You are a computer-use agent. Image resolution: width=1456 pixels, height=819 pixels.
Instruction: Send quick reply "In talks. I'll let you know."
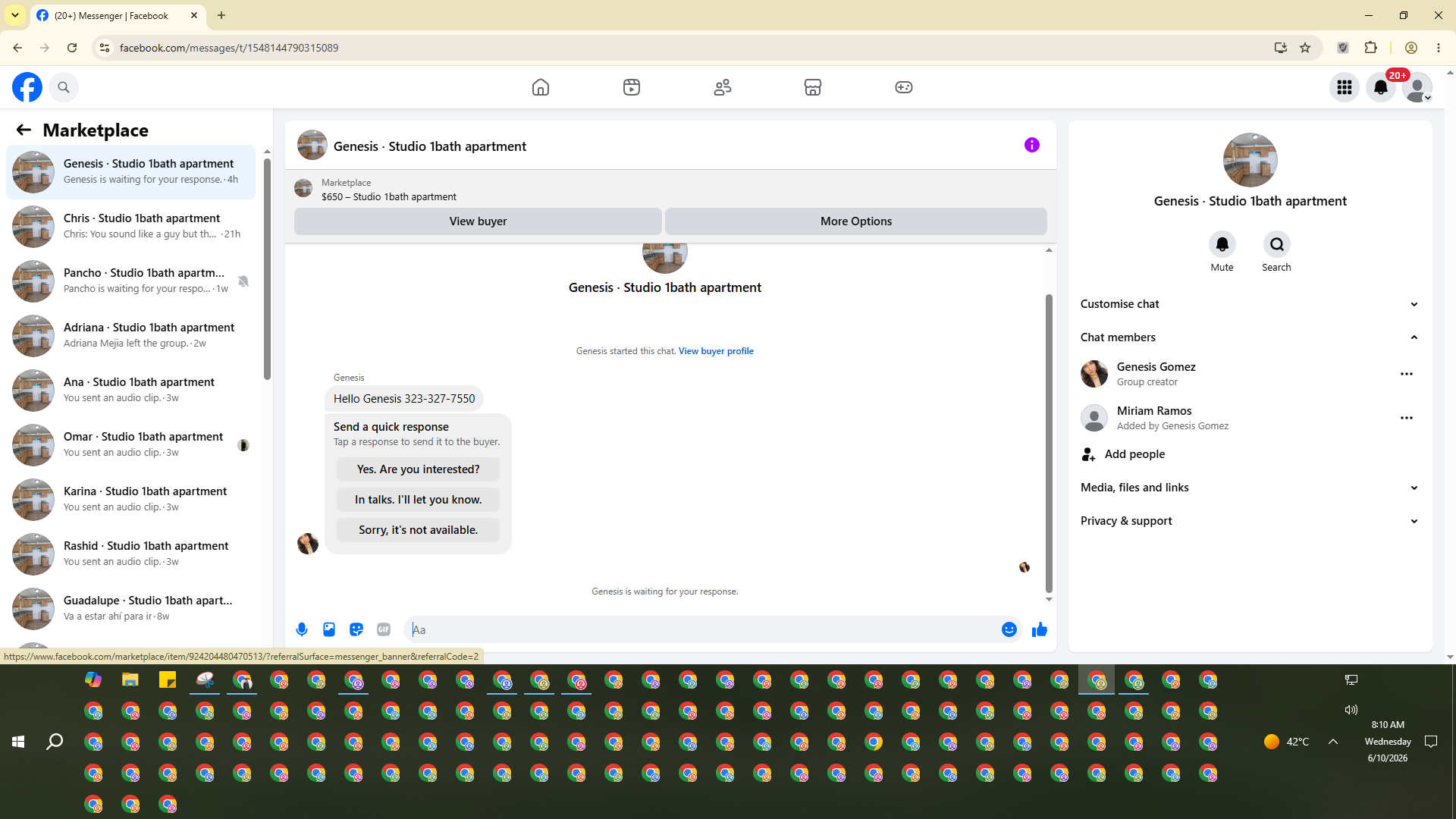418,500
